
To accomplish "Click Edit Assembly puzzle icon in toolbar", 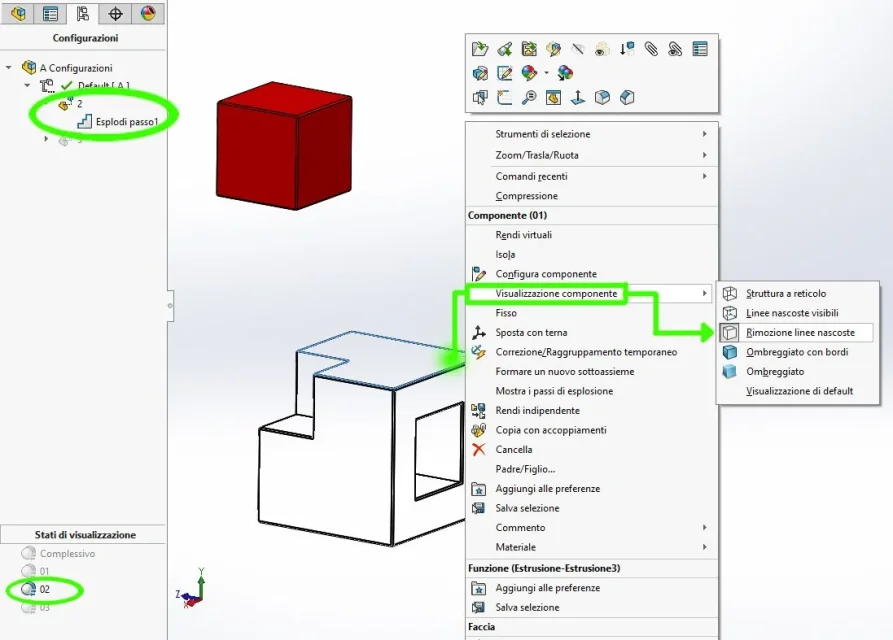I will pyautogui.click(x=529, y=49).
